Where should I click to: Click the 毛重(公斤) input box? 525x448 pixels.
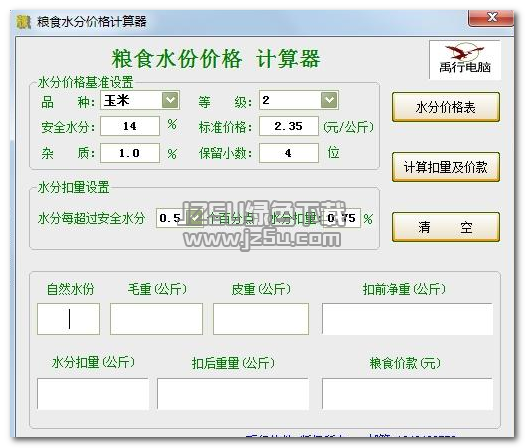[156, 319]
